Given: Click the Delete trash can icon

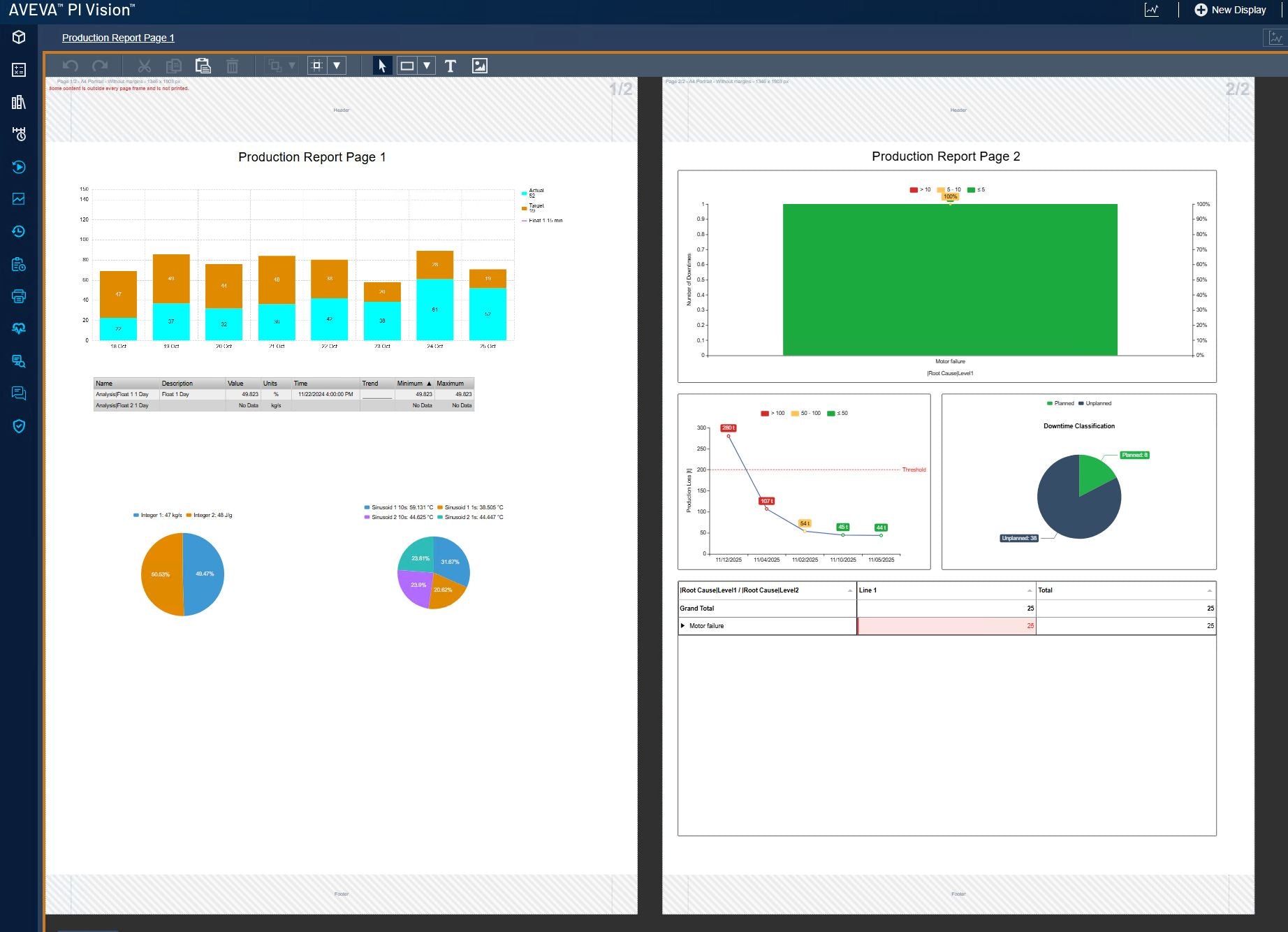Looking at the screenshot, I should (233, 66).
